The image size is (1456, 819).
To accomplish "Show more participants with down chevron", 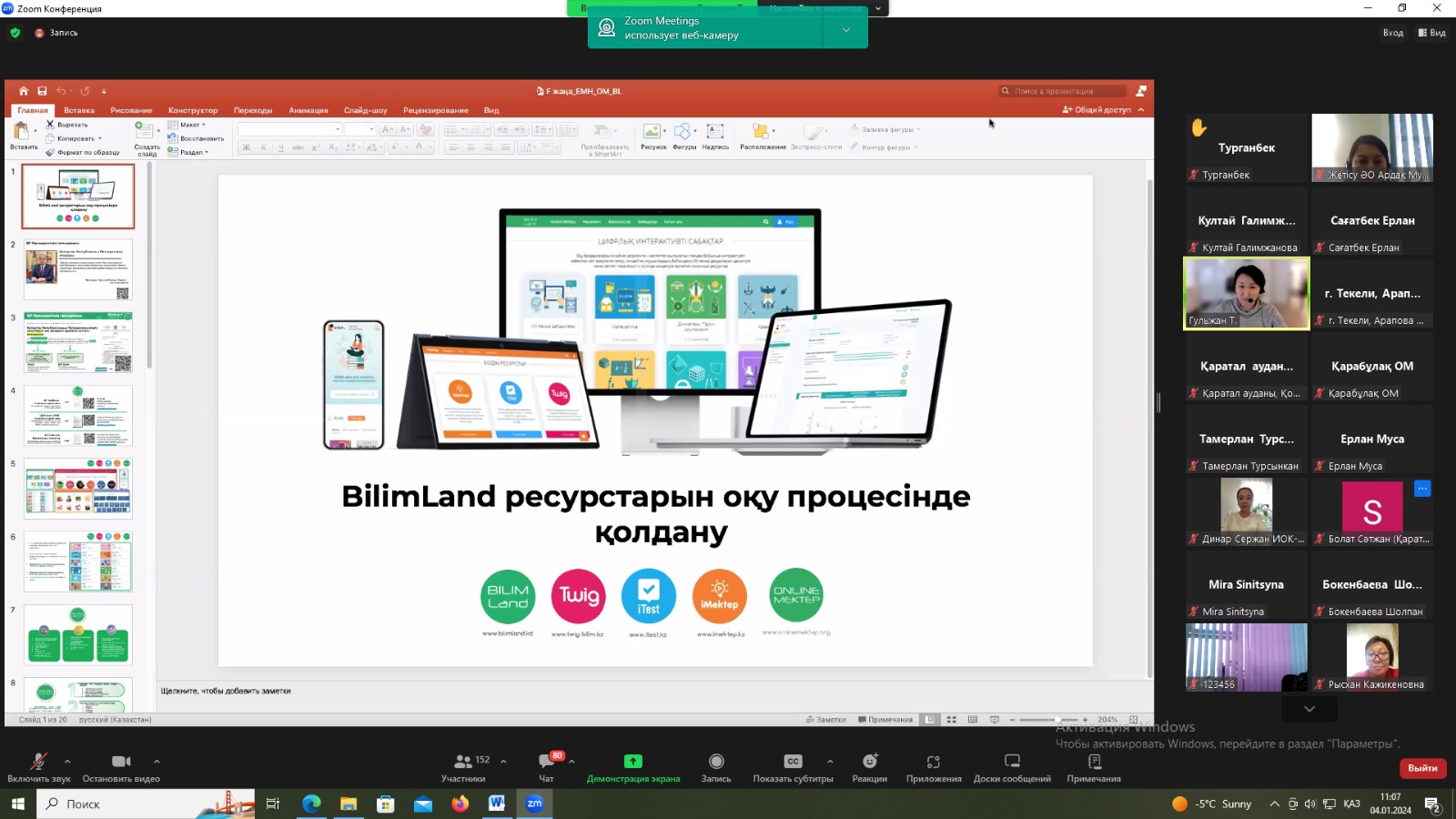I will click(x=1309, y=709).
